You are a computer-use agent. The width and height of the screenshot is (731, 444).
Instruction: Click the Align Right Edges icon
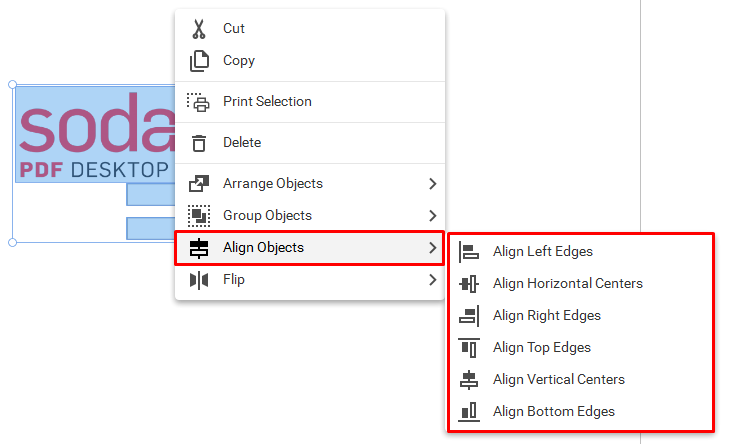pos(469,316)
